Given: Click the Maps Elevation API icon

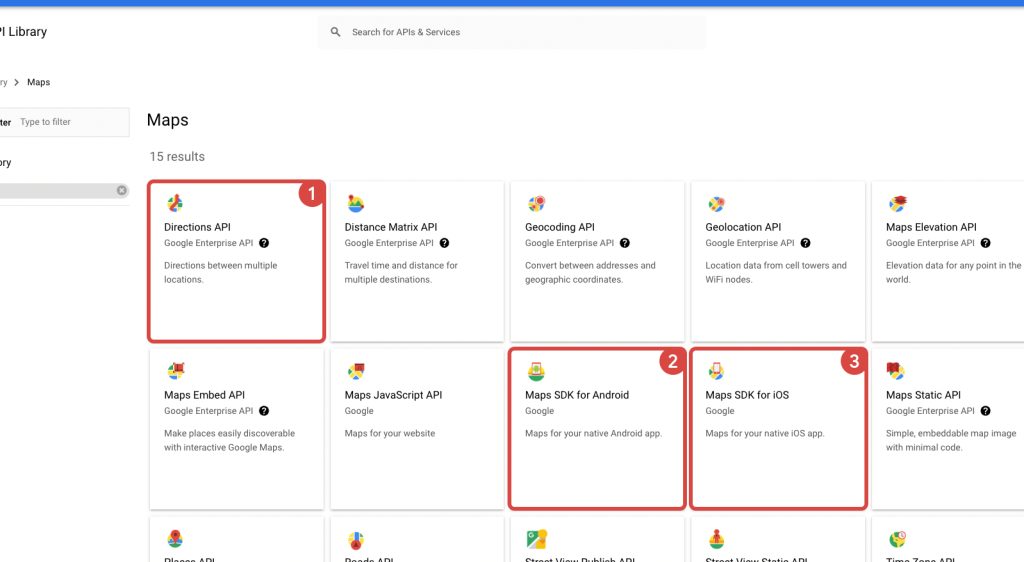Looking at the screenshot, I should coord(897,204).
